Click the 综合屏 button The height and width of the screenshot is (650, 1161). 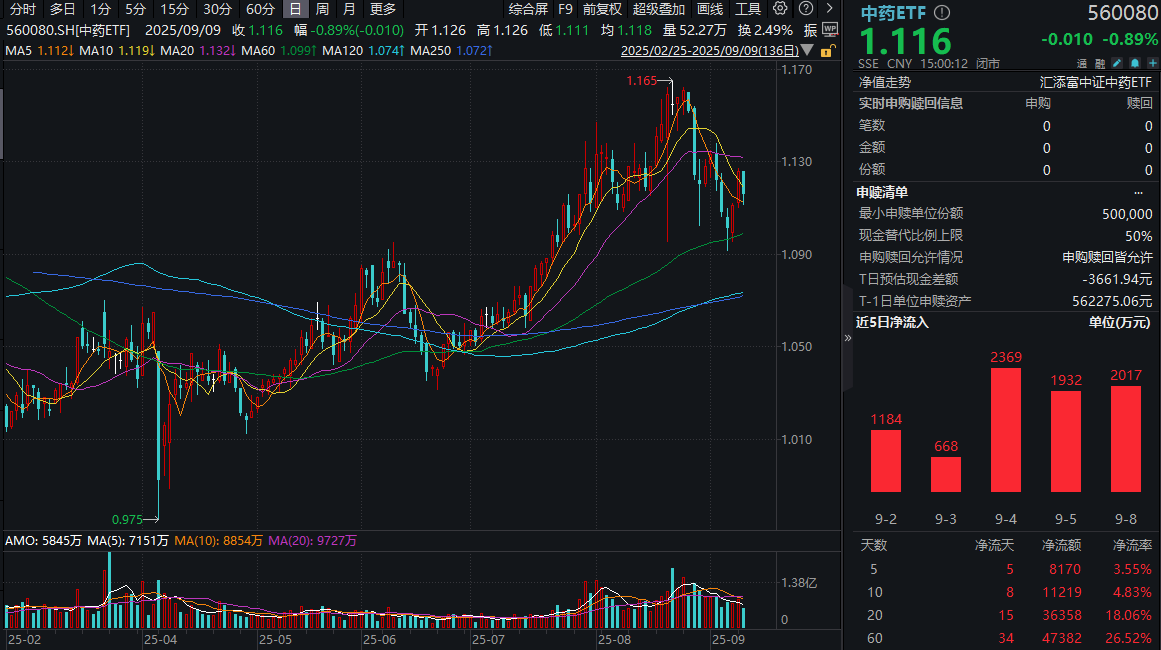(528, 9)
